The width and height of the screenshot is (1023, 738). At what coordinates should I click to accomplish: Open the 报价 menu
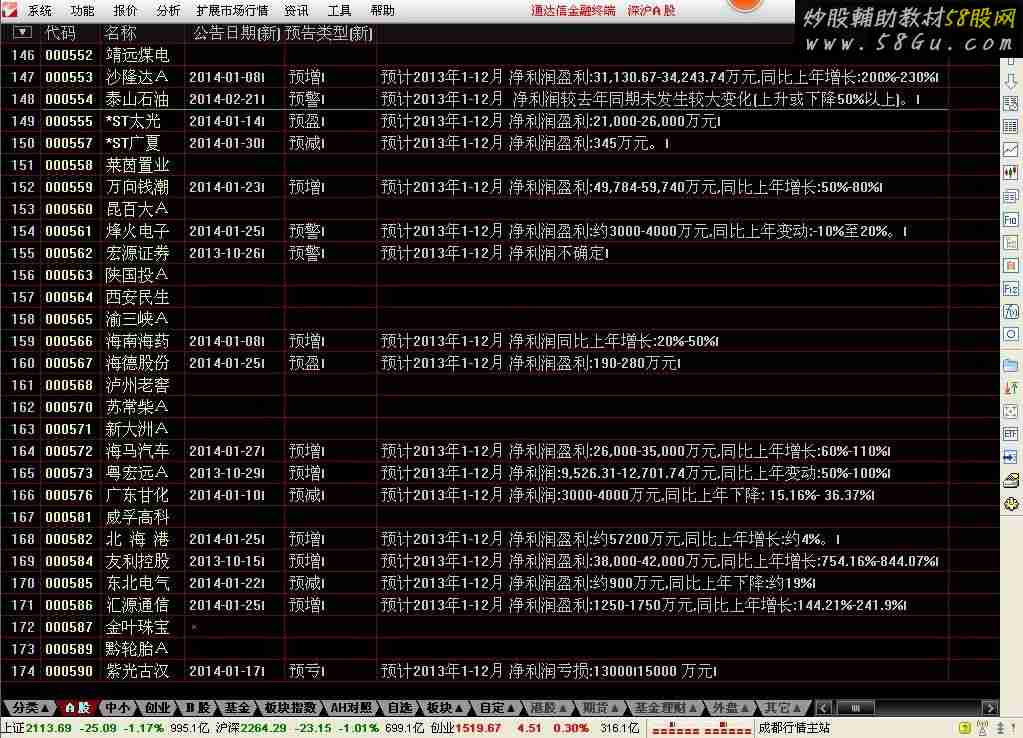pyautogui.click(x=125, y=10)
